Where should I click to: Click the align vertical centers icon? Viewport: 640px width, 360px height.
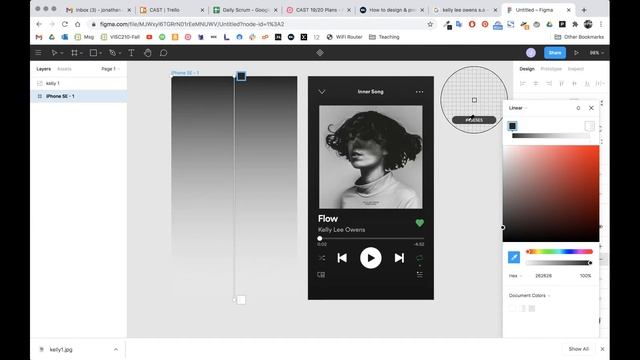(x=574, y=83)
